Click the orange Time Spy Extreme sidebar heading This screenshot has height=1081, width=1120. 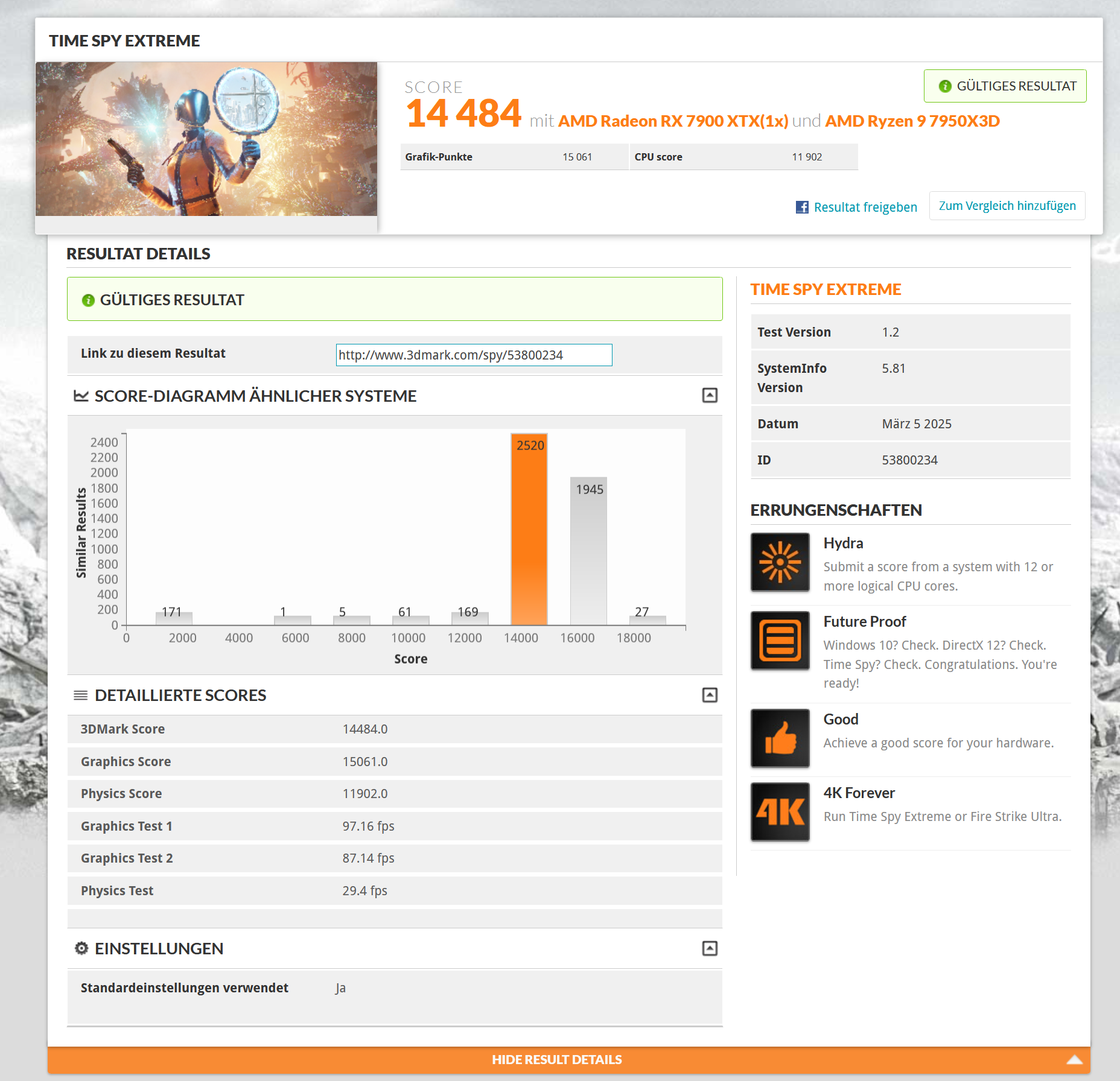[x=826, y=290]
